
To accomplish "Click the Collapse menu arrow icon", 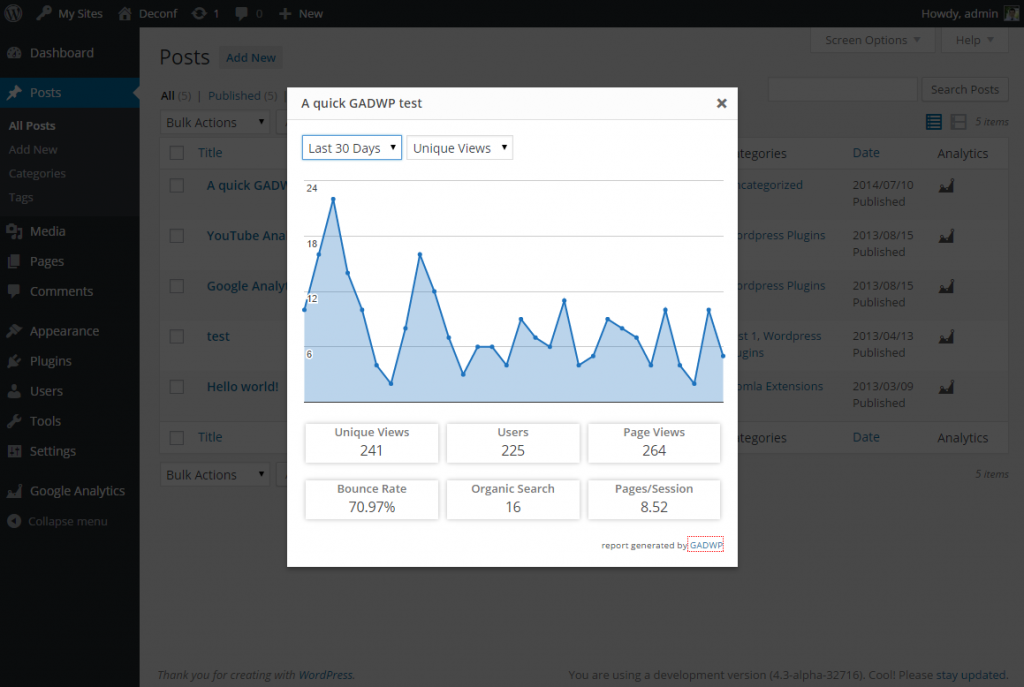I will (14, 521).
